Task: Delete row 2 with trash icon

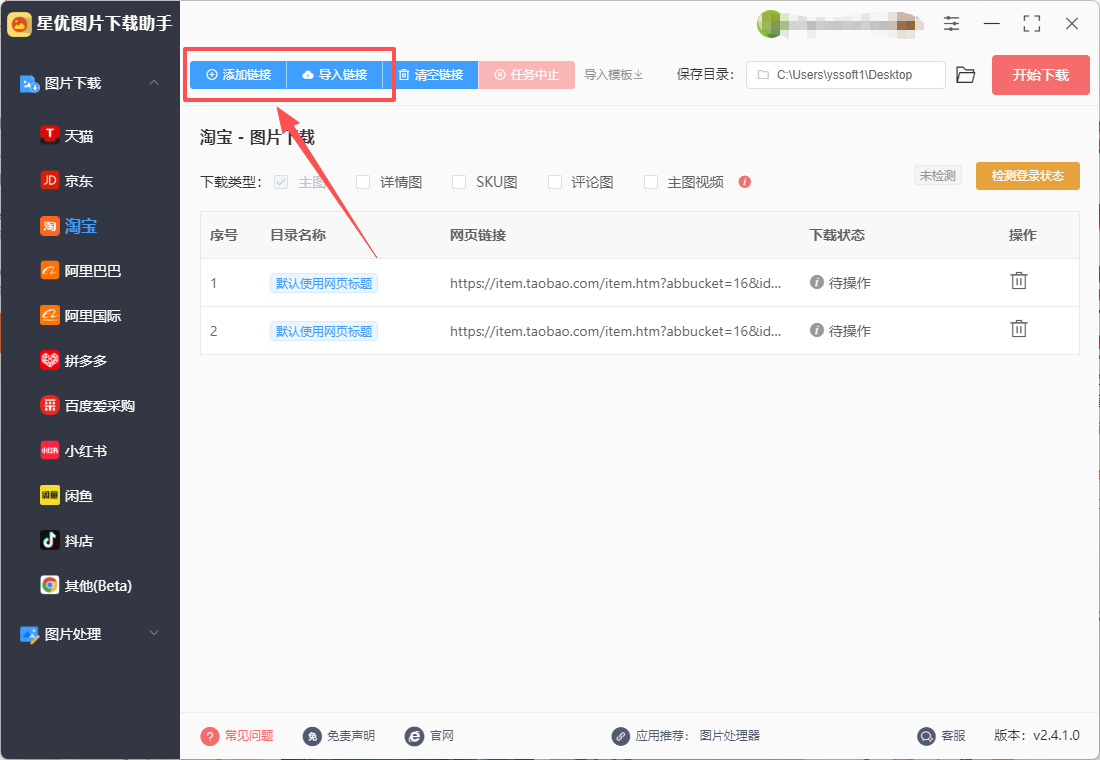Action: point(1019,329)
